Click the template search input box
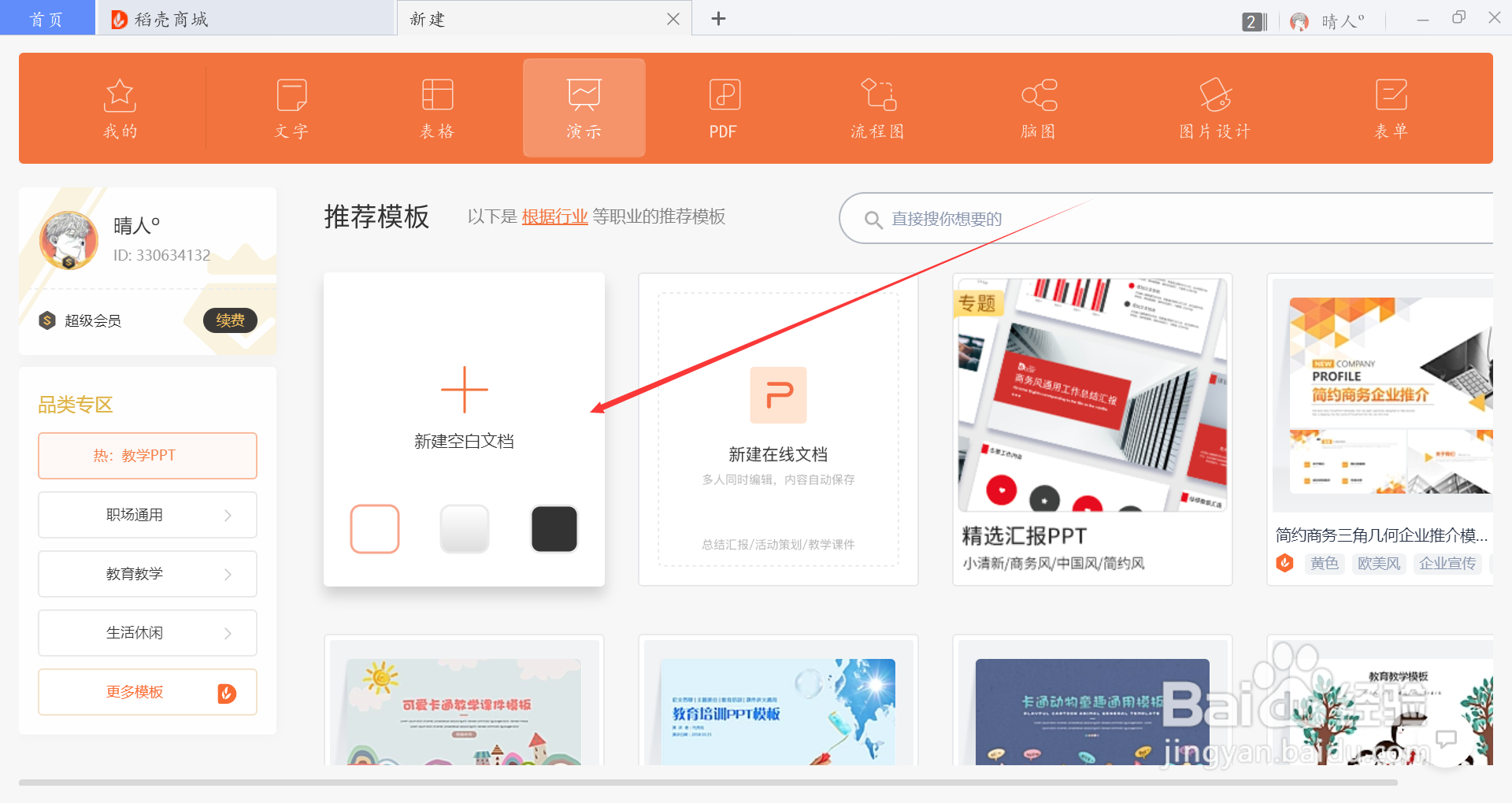This screenshot has height=803, width=1512. point(1102,218)
